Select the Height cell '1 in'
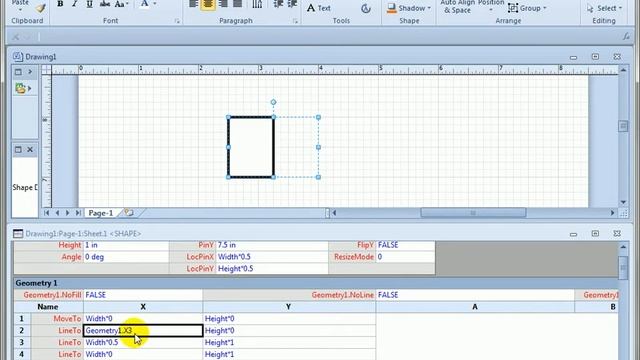This screenshot has height=360, width=640. [x=126, y=245]
